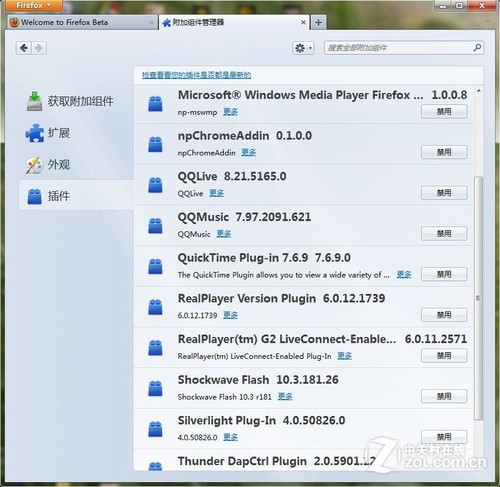Select the Extensions puzzle piece icon
The image size is (500, 487).
pyautogui.click(x=34, y=133)
